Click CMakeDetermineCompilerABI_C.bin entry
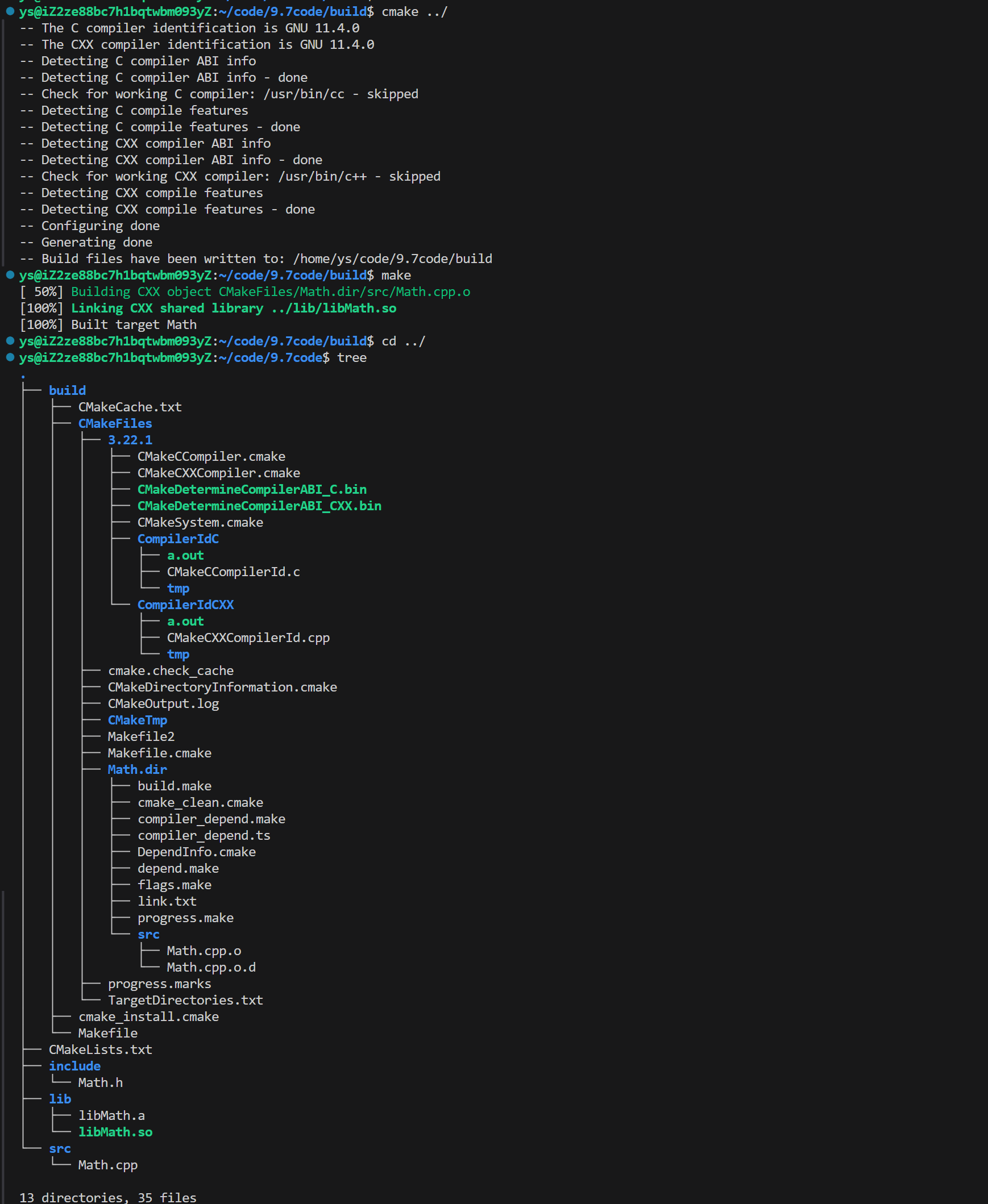 click(x=252, y=490)
